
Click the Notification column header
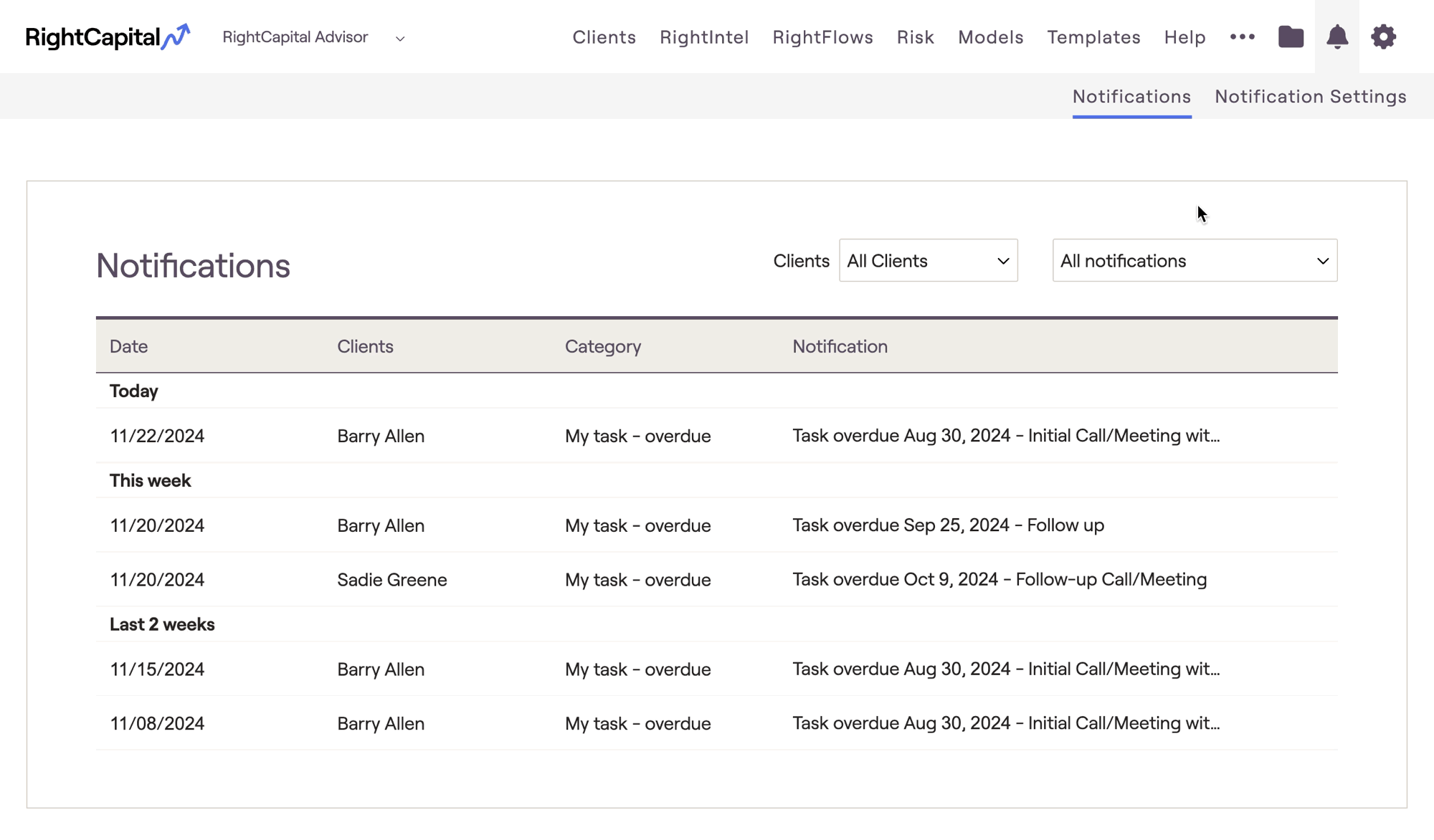[x=840, y=346]
